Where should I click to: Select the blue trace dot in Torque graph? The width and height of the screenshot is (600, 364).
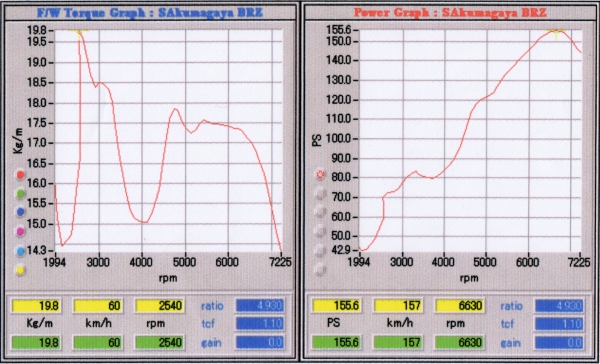click(20, 211)
